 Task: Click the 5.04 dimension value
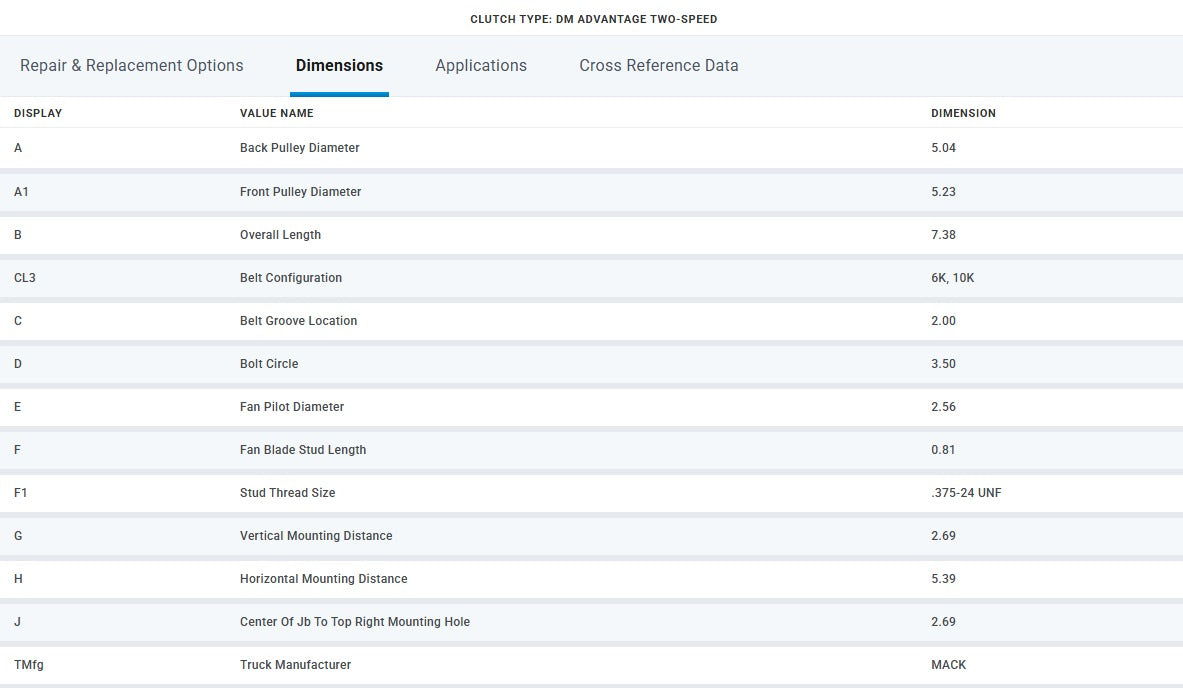943,148
